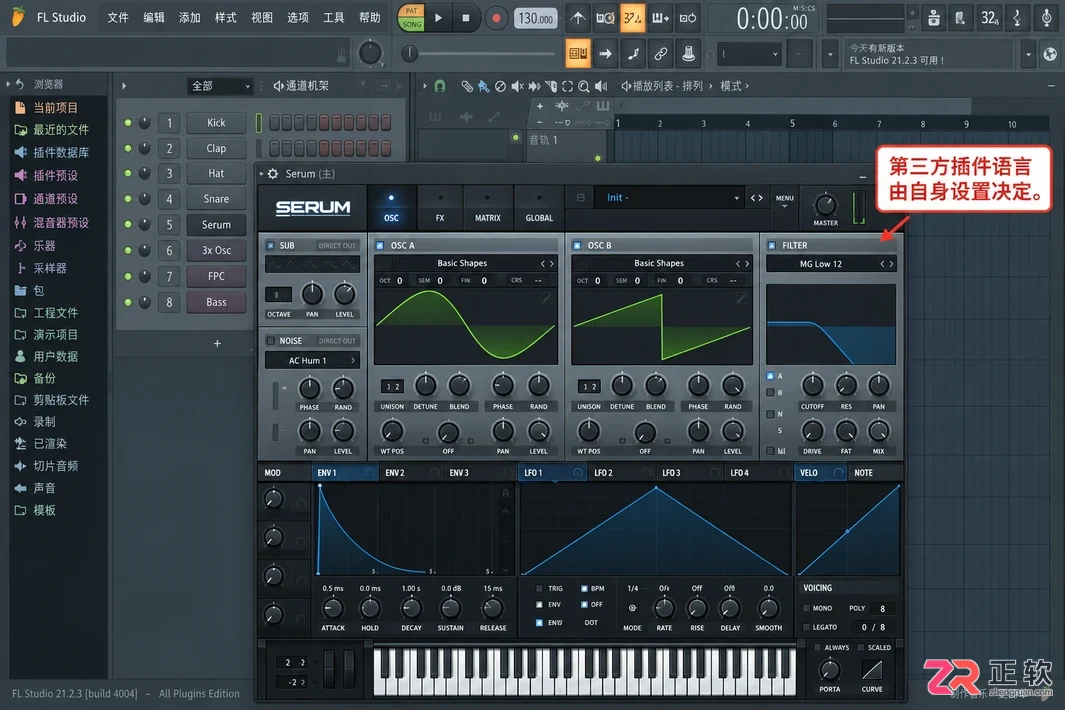Expand the AC Hum 1 noise selector arrow

pos(353,360)
